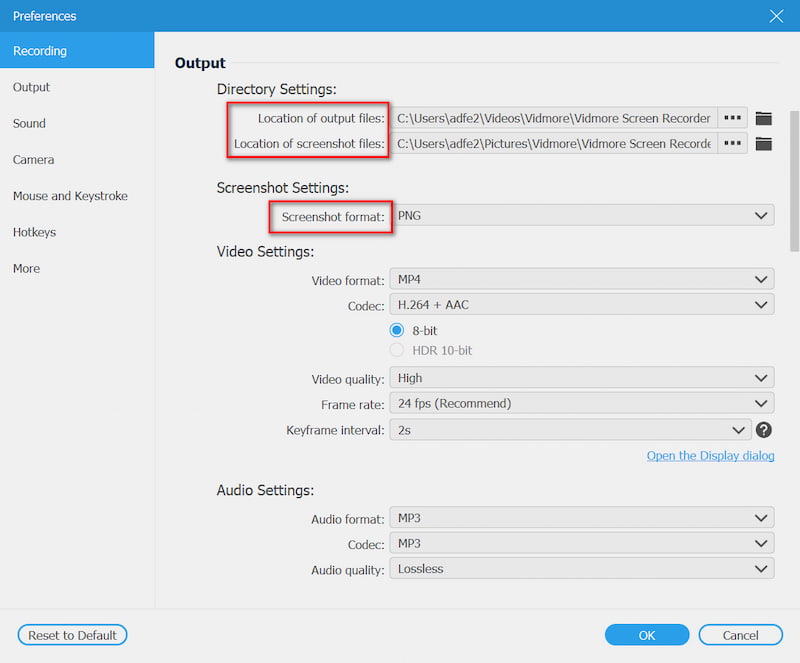The width and height of the screenshot is (800, 663).
Task: Click the Keyframe interval help question mark
Action: point(764,430)
